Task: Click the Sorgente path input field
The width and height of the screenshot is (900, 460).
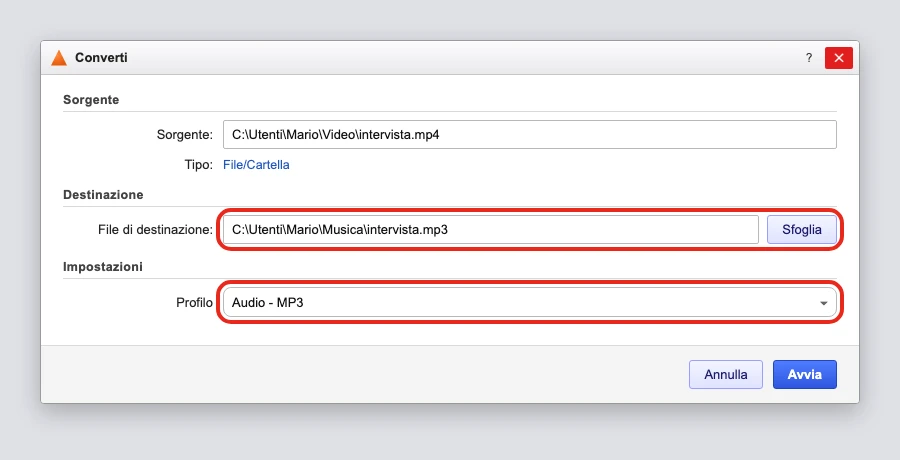Action: point(529,134)
